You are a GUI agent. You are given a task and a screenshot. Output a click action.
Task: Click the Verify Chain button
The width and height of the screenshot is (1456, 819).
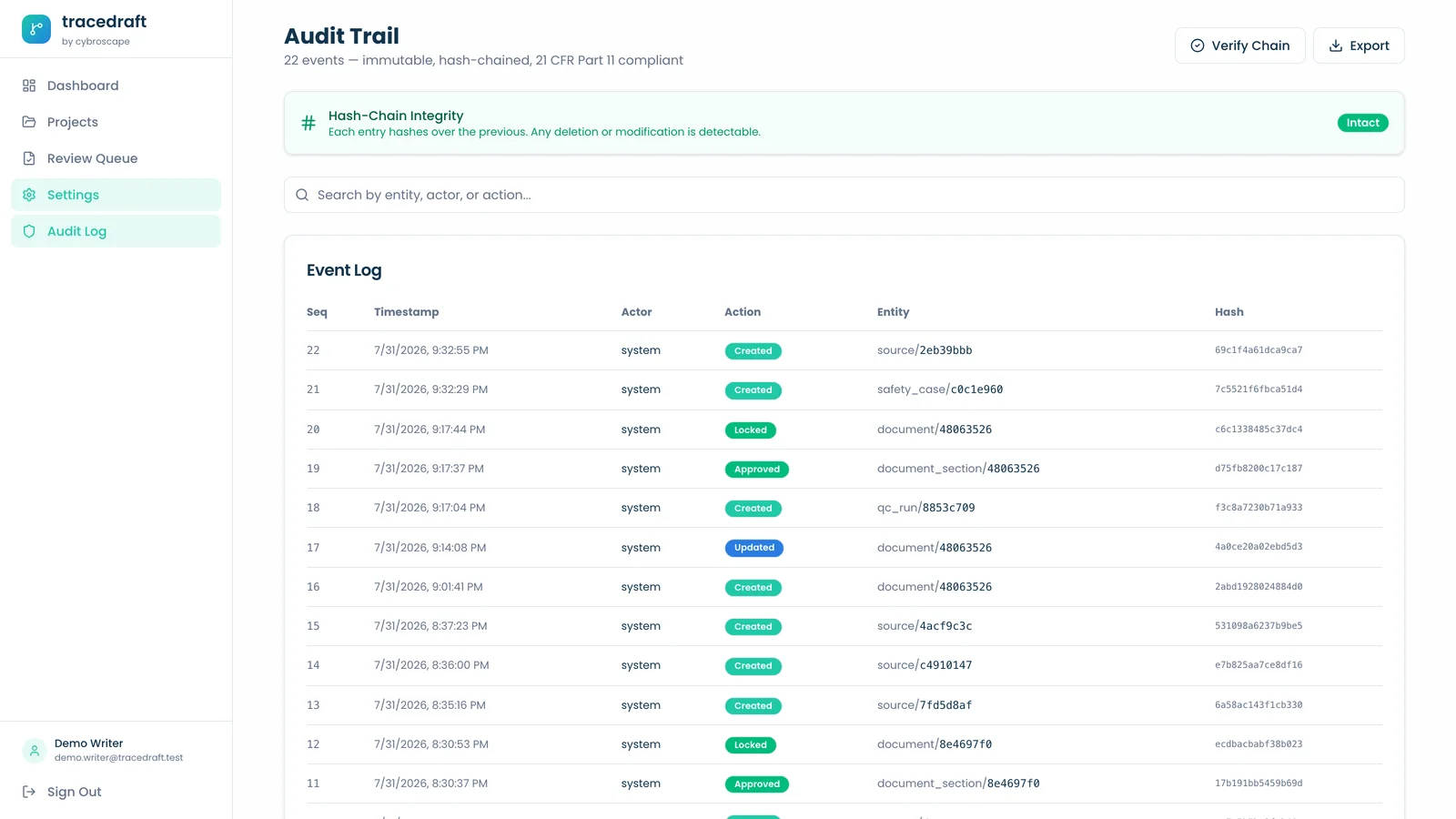pyautogui.click(x=1239, y=45)
